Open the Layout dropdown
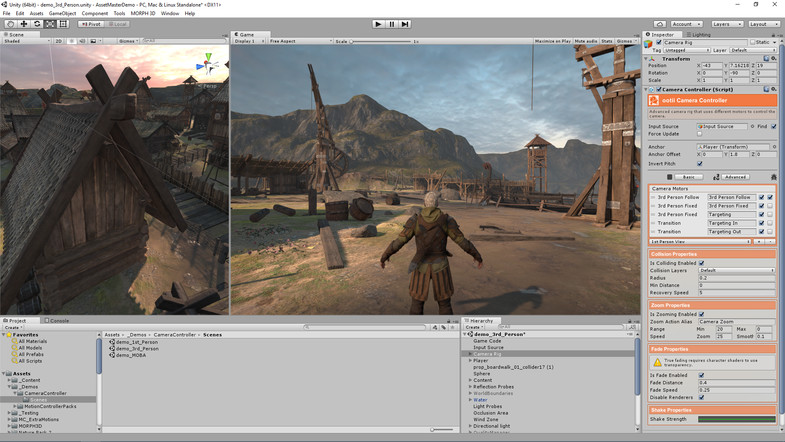The image size is (785, 442). coord(763,24)
